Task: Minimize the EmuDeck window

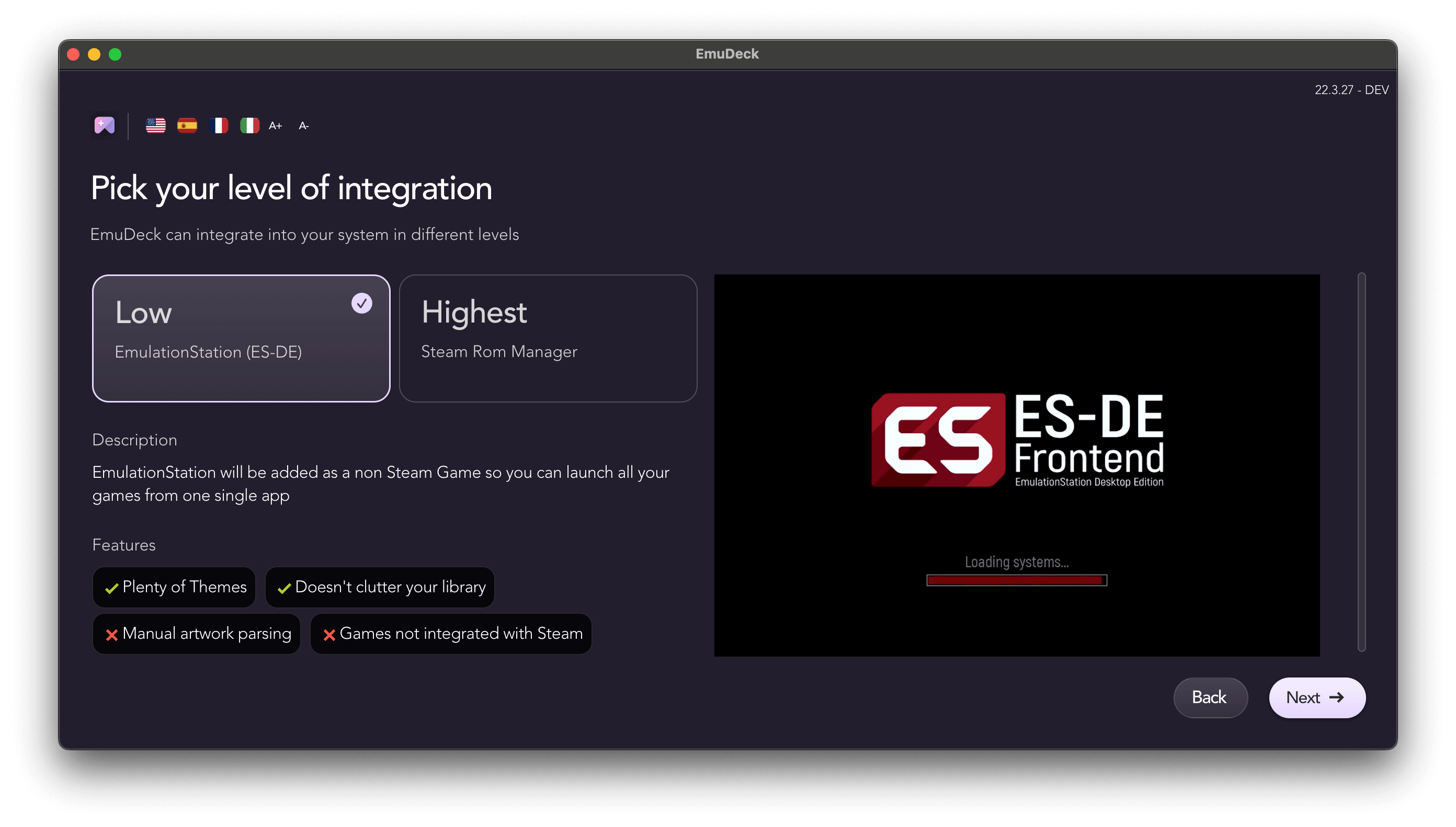Action: [x=94, y=54]
